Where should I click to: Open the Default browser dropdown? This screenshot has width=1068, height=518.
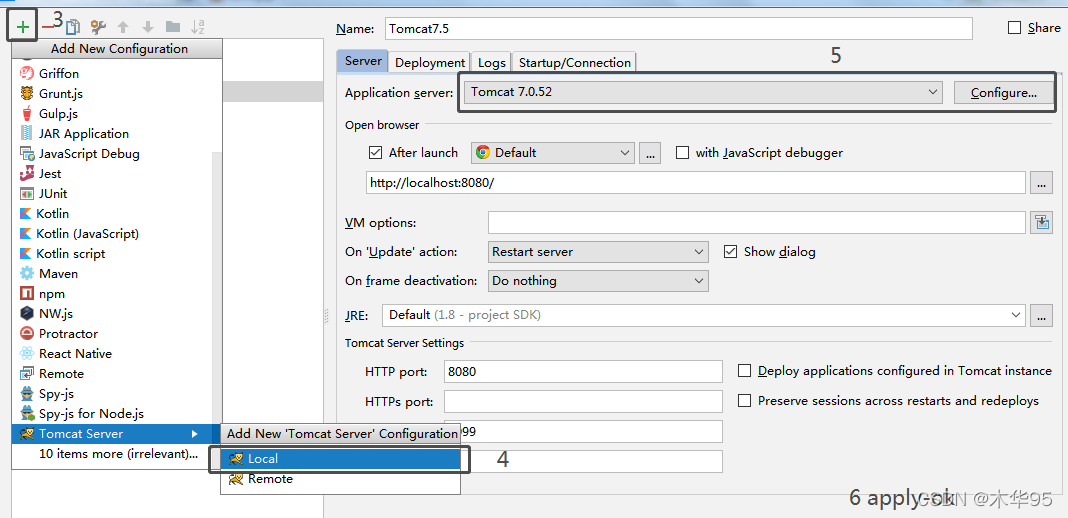[552, 152]
